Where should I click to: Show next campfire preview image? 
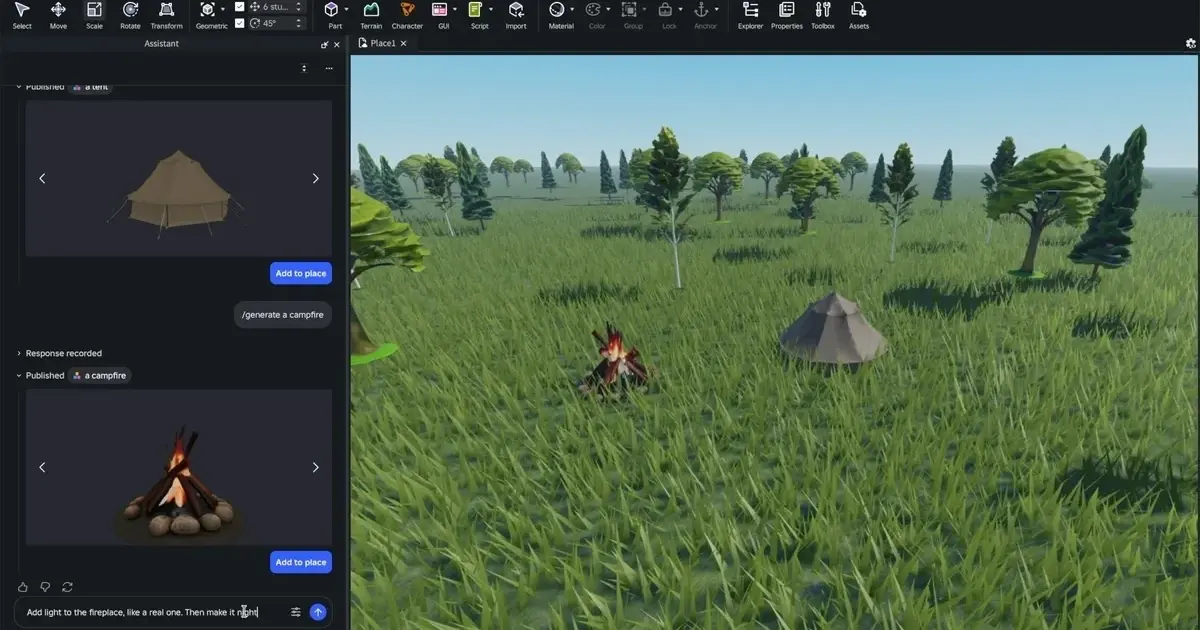pyautogui.click(x=315, y=467)
